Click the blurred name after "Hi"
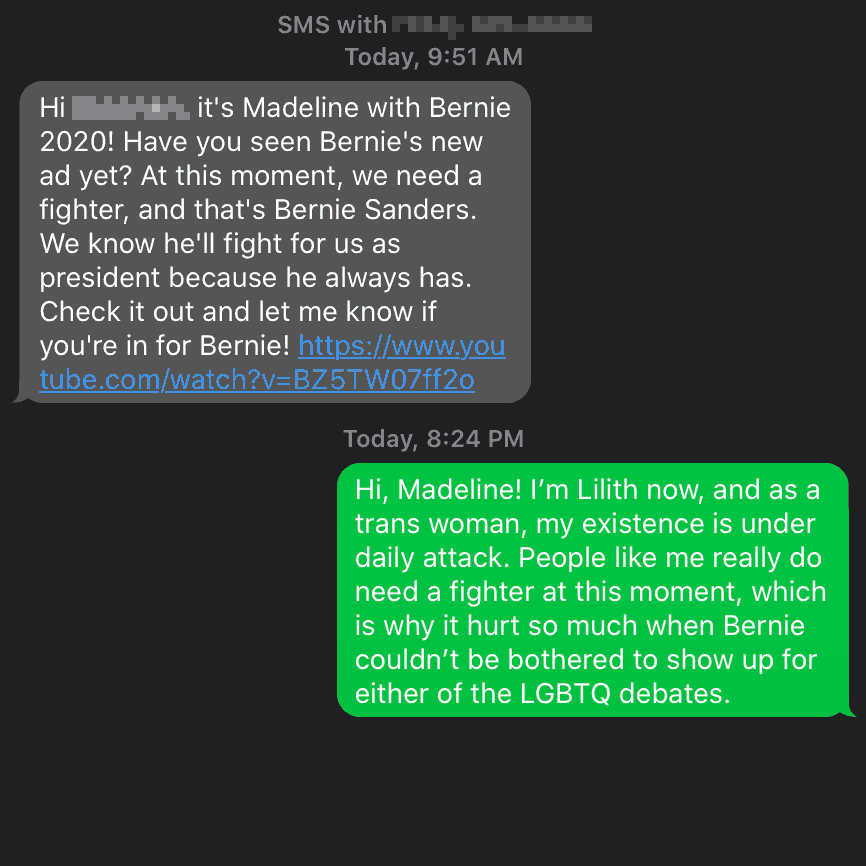This screenshot has width=866, height=866. click(x=130, y=106)
